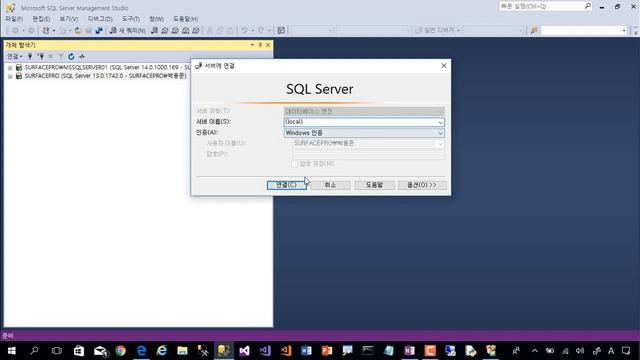Click the Save All toolbar icon

point(99,31)
